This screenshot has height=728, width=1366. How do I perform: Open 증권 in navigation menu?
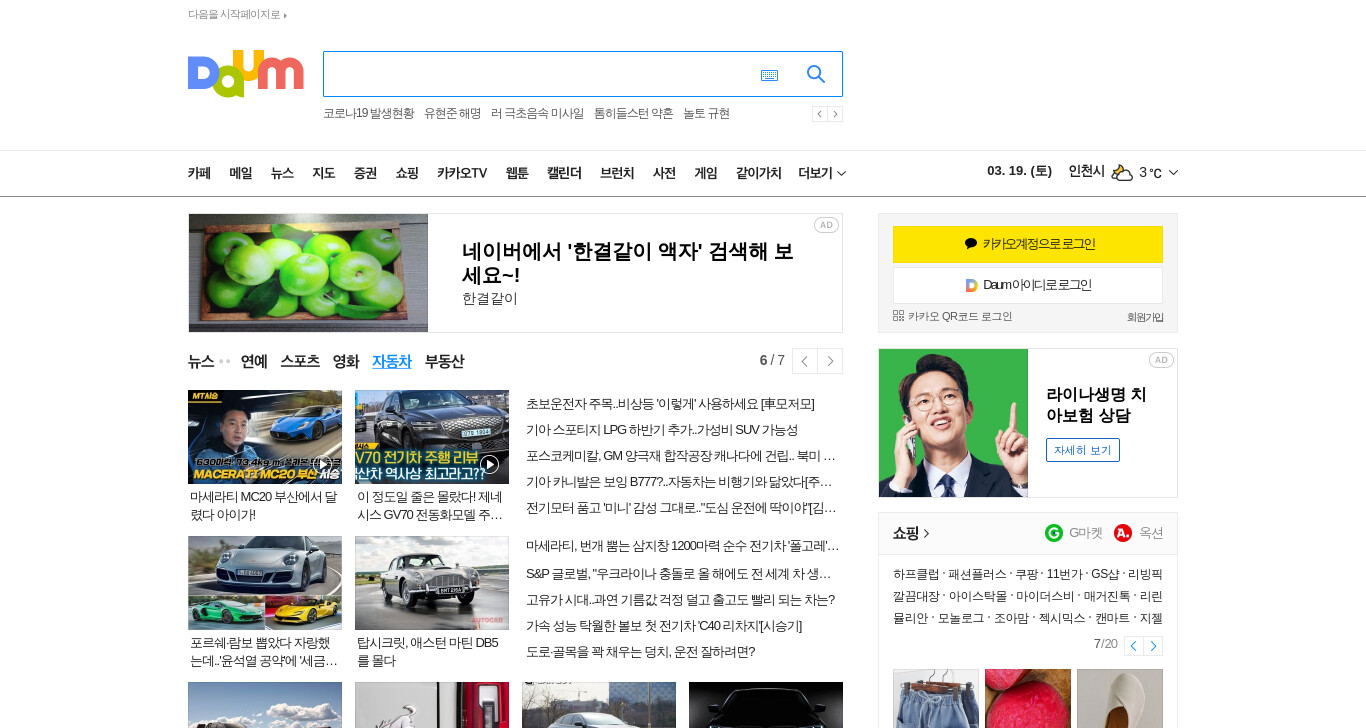coord(365,173)
